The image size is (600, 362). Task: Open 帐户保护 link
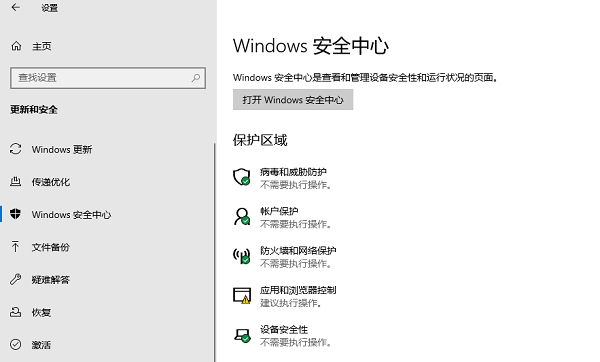point(279,211)
